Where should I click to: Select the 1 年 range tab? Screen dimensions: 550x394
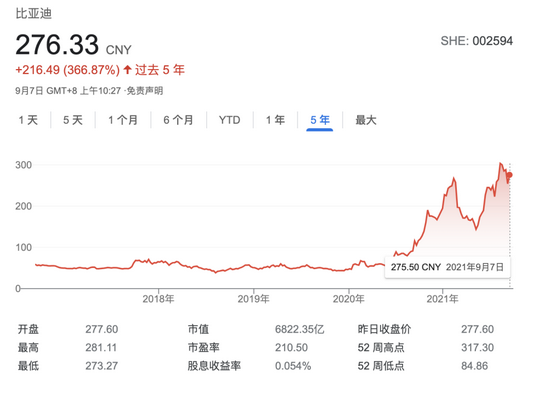(x=275, y=120)
